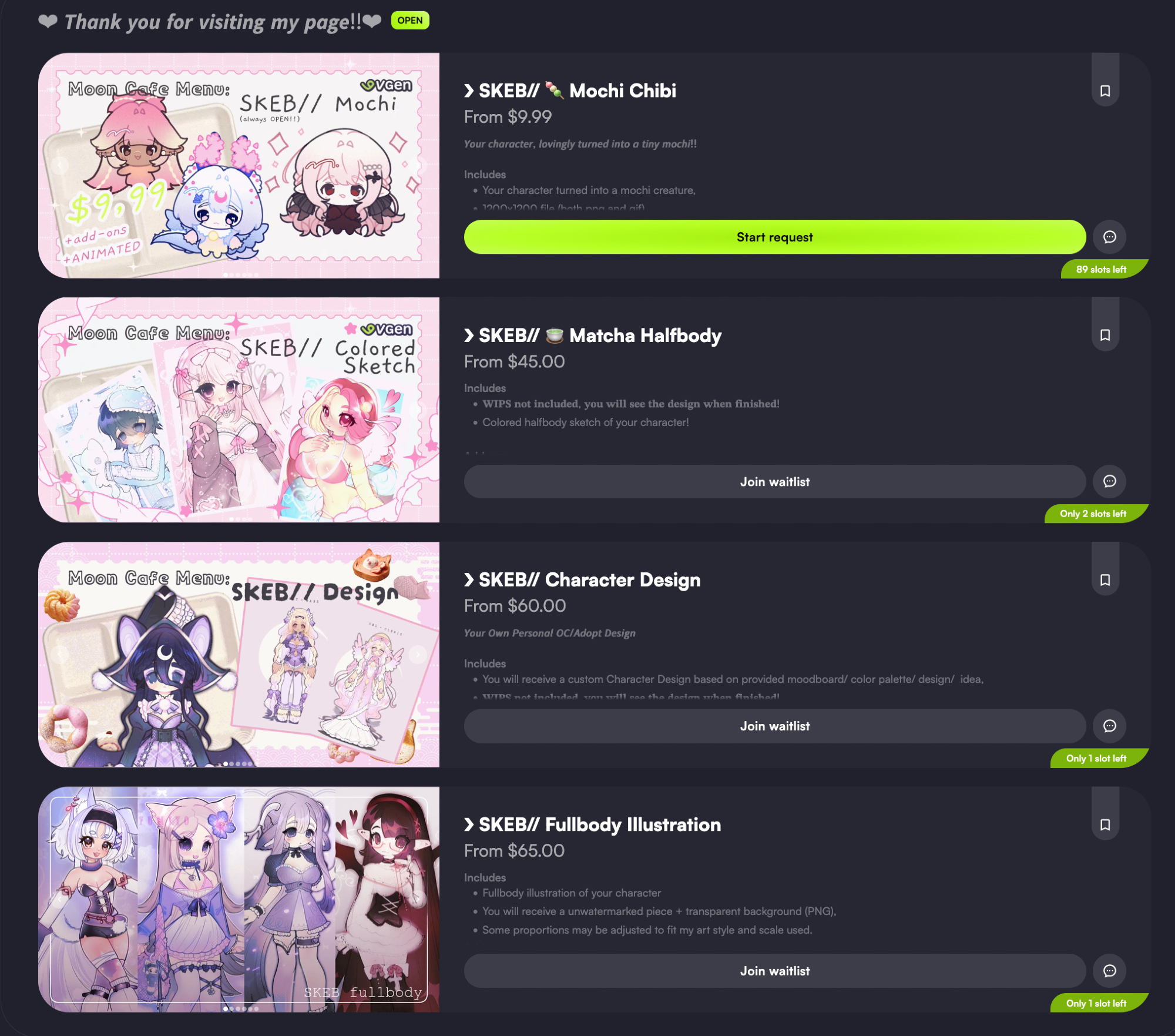
Task: Message artist about Mochi Chibi
Action: tap(1109, 237)
